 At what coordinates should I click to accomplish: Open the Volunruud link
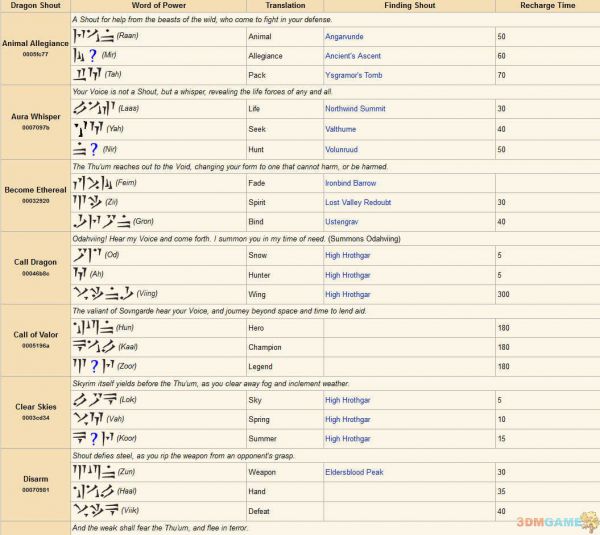341,150
